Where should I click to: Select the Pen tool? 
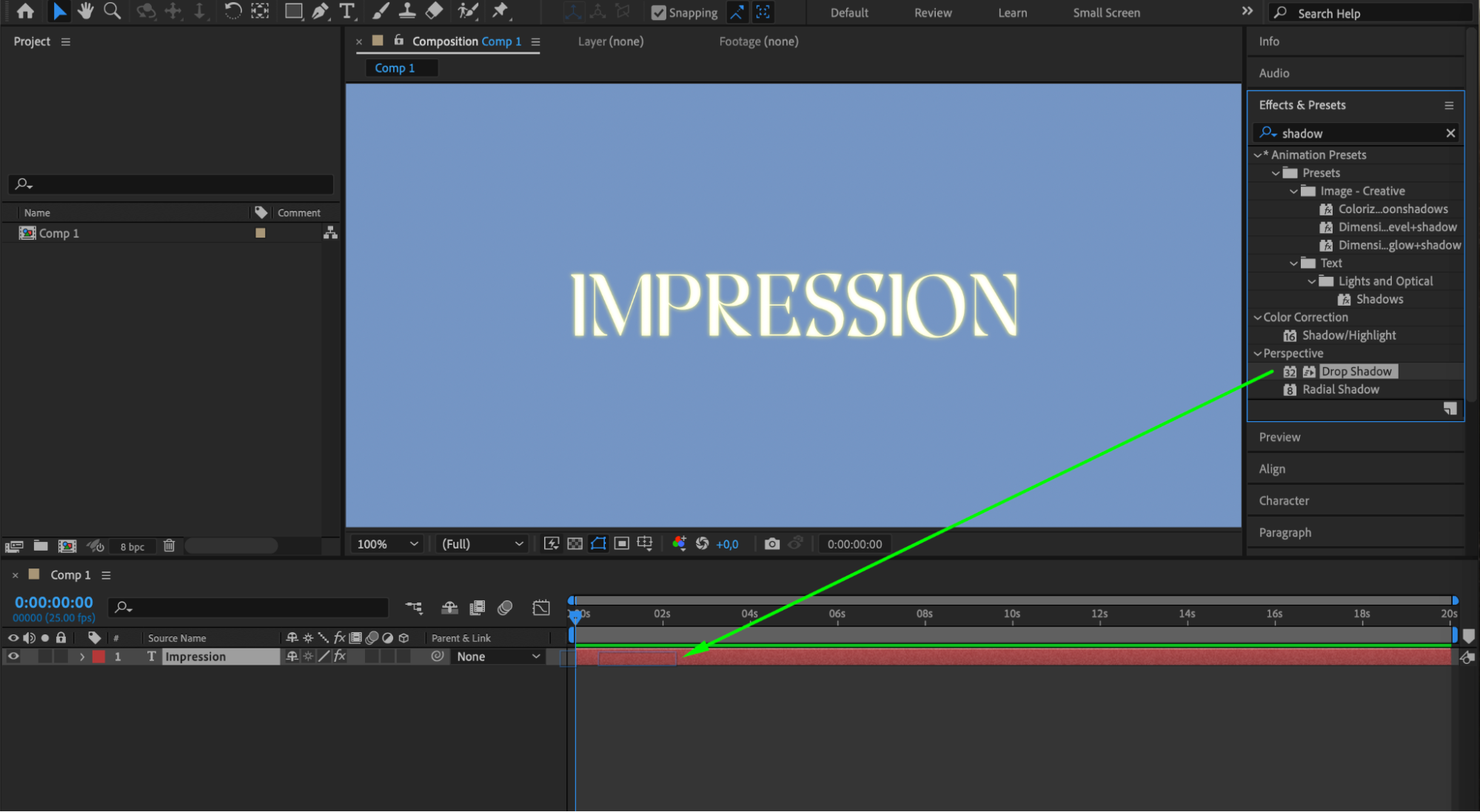coord(320,10)
